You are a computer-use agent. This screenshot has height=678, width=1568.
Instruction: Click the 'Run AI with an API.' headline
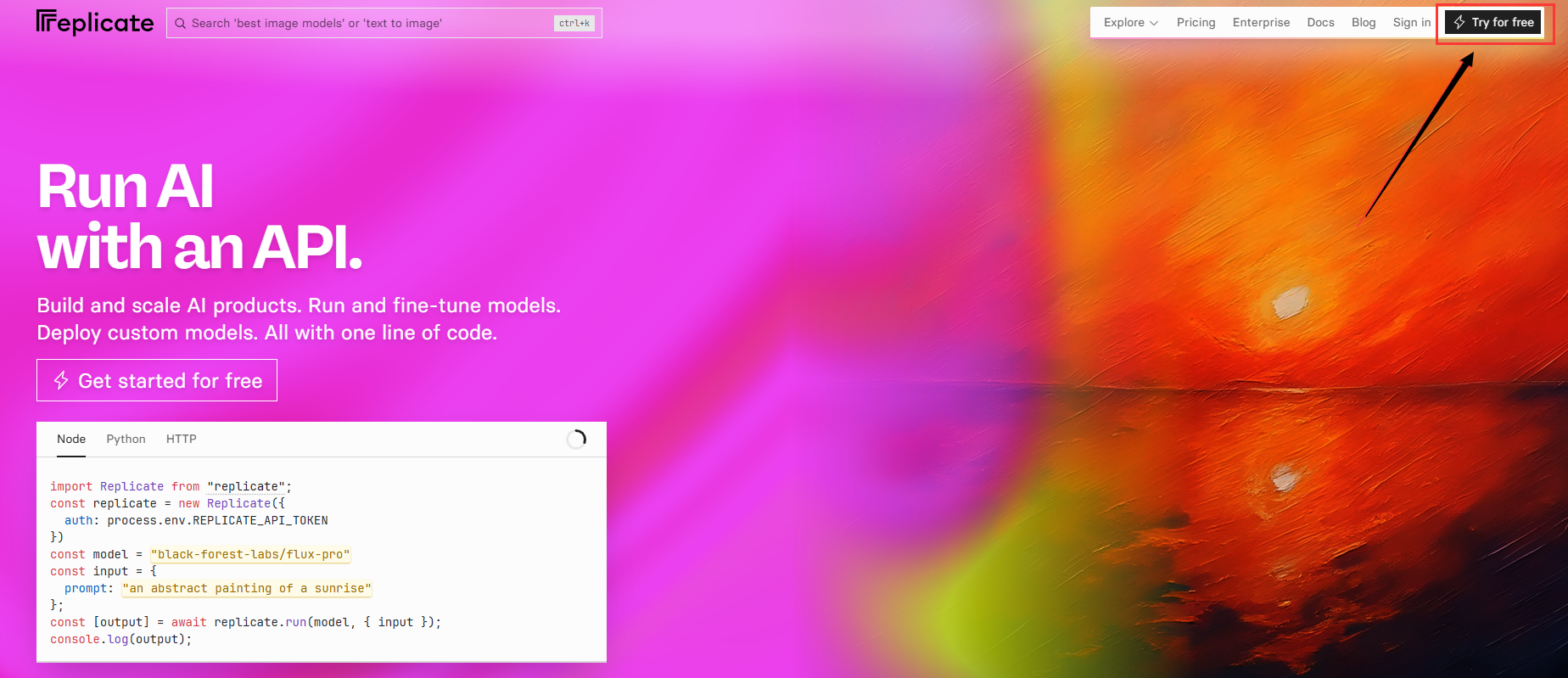(x=200, y=216)
